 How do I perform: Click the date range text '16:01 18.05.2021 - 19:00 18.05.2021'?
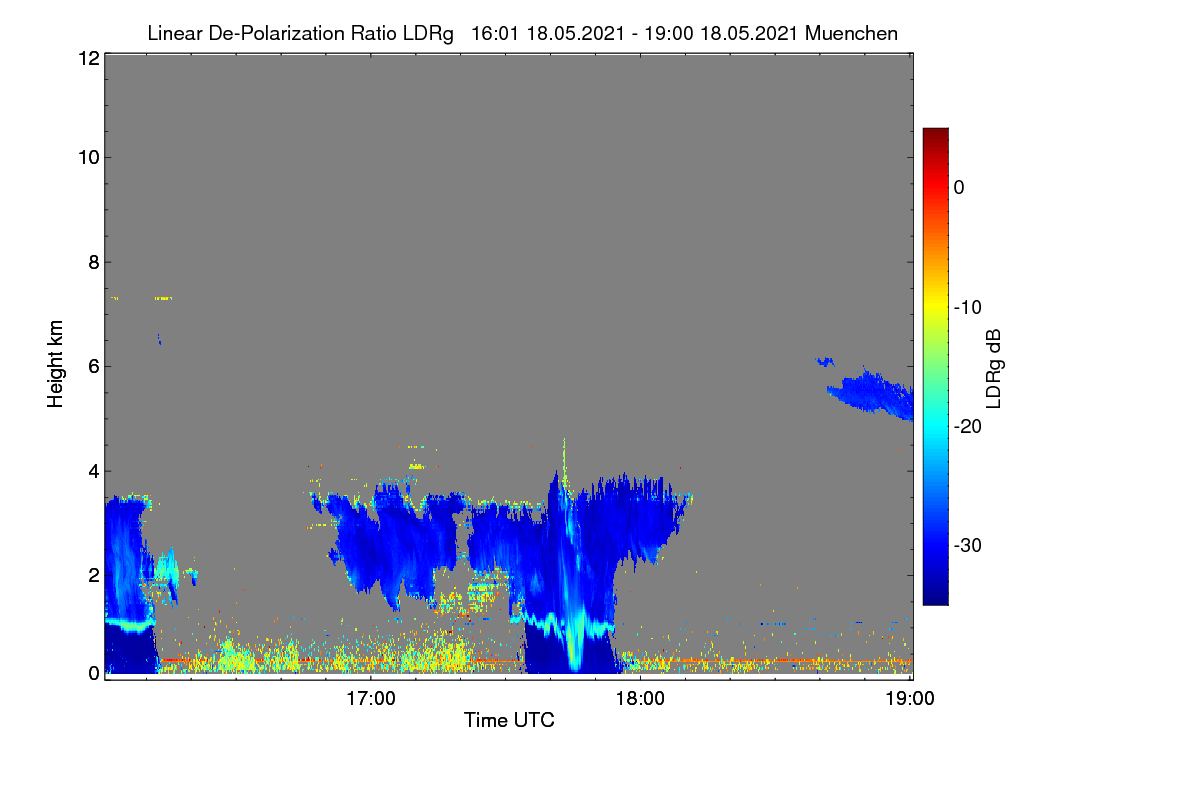point(633,33)
